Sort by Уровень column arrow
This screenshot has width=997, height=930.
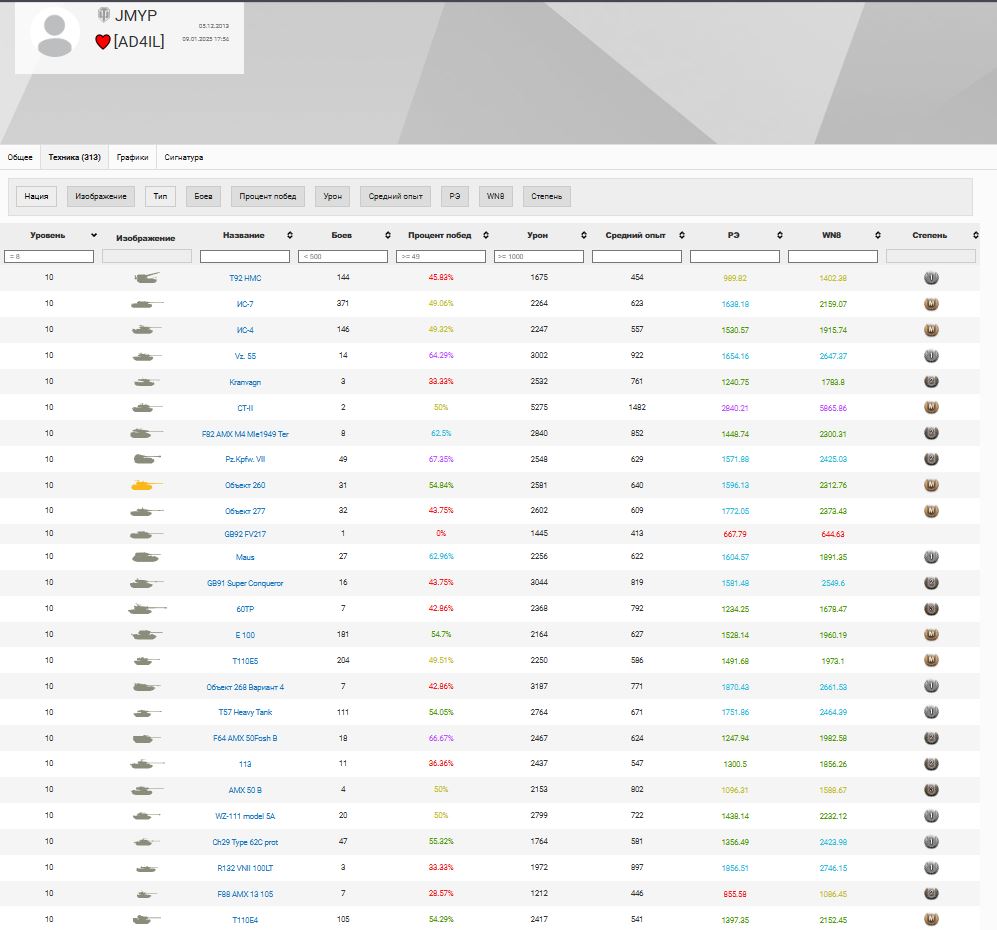click(x=93, y=235)
